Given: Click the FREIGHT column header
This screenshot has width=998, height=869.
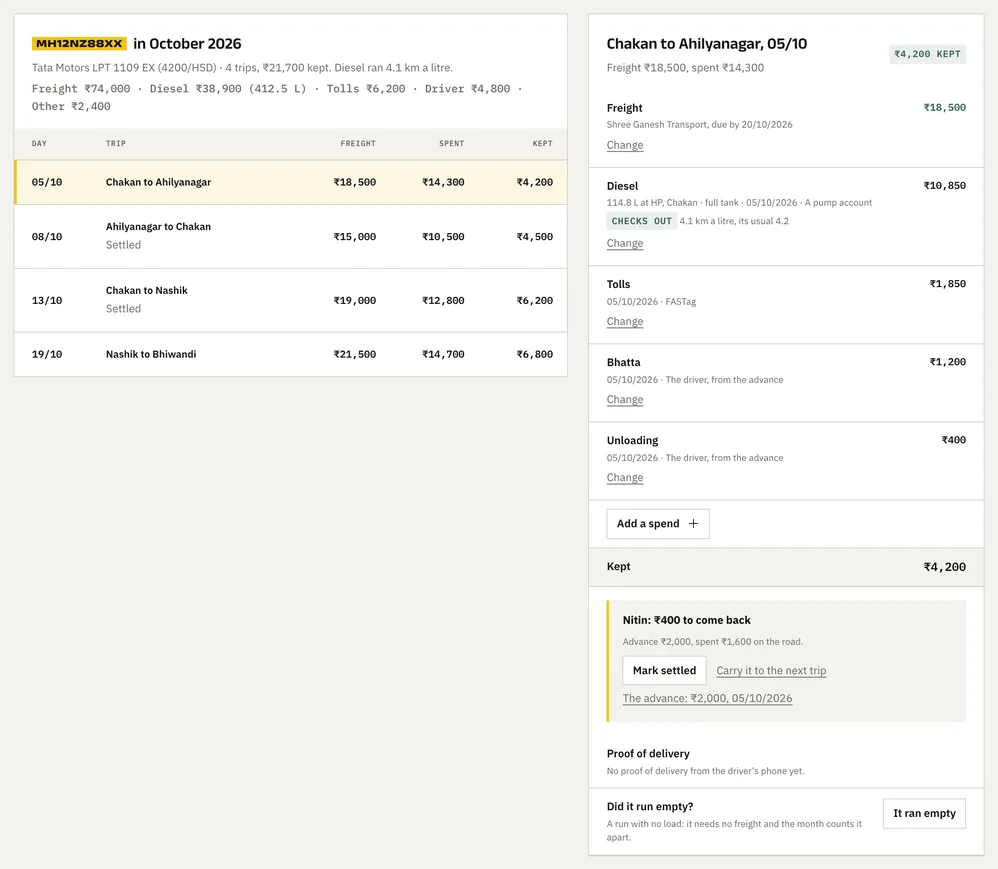Looking at the screenshot, I should tap(358, 143).
